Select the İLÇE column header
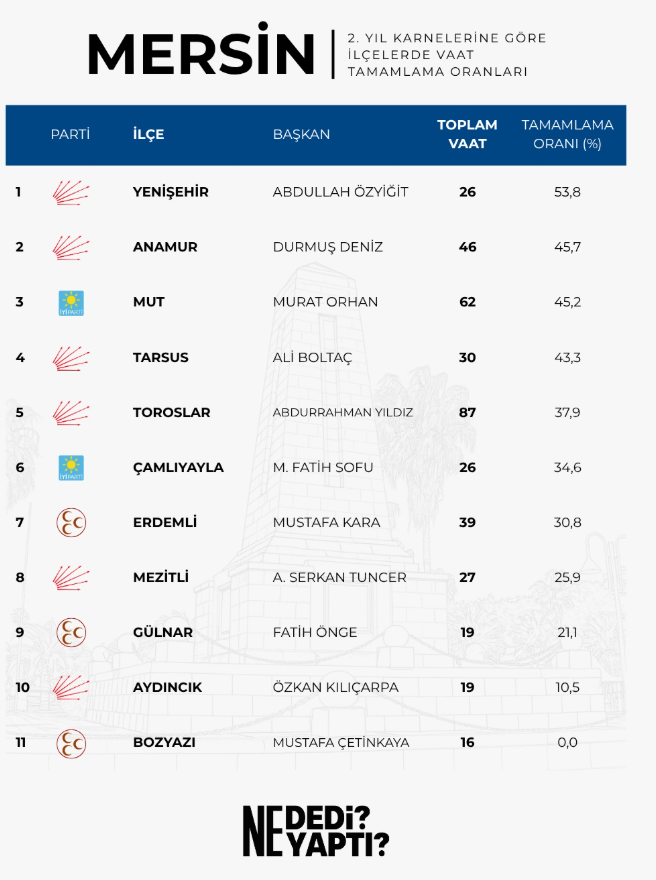Viewport: 656px width, 880px height. click(149, 134)
